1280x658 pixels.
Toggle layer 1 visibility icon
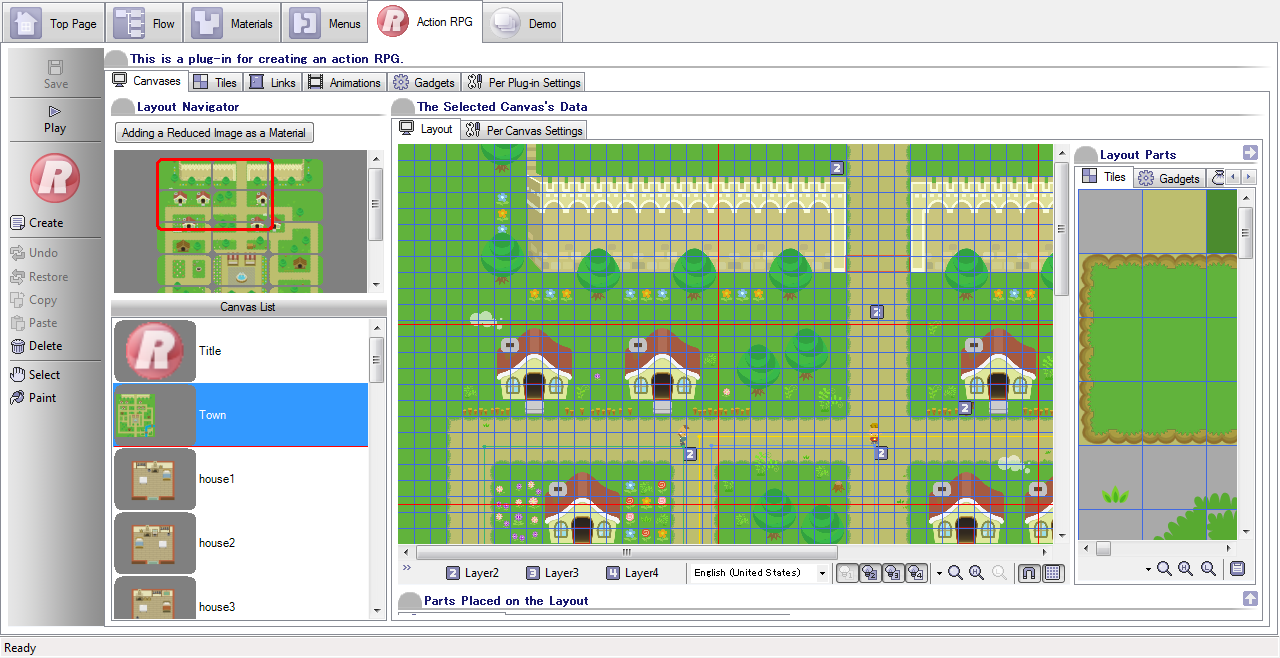tap(847, 573)
